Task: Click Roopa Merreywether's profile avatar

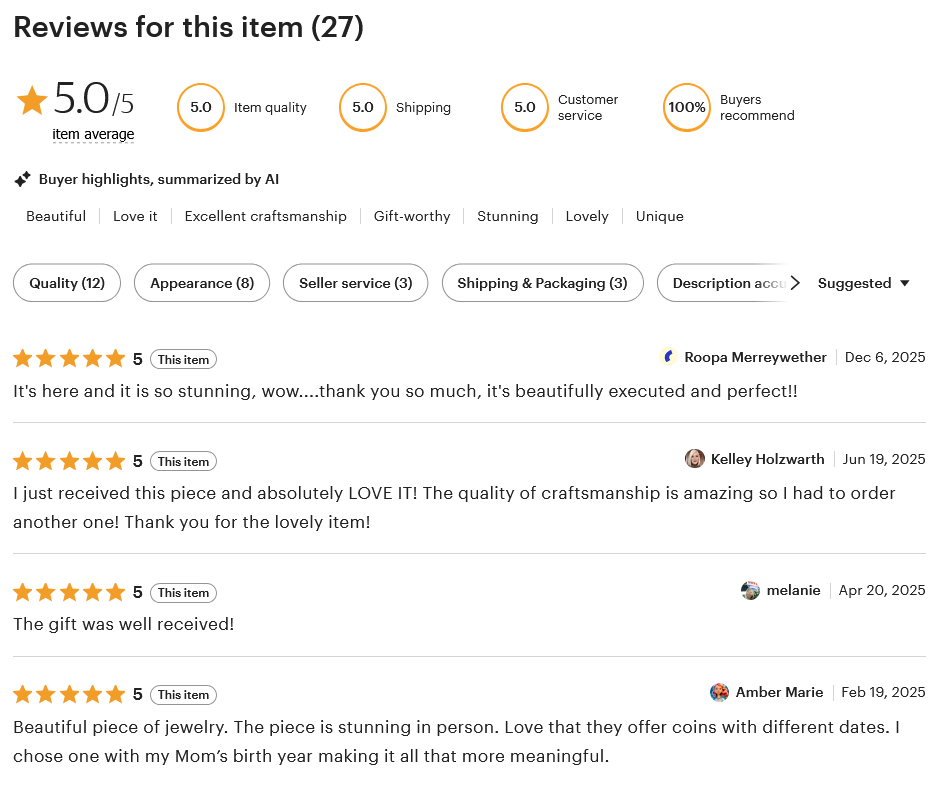Action: point(670,357)
